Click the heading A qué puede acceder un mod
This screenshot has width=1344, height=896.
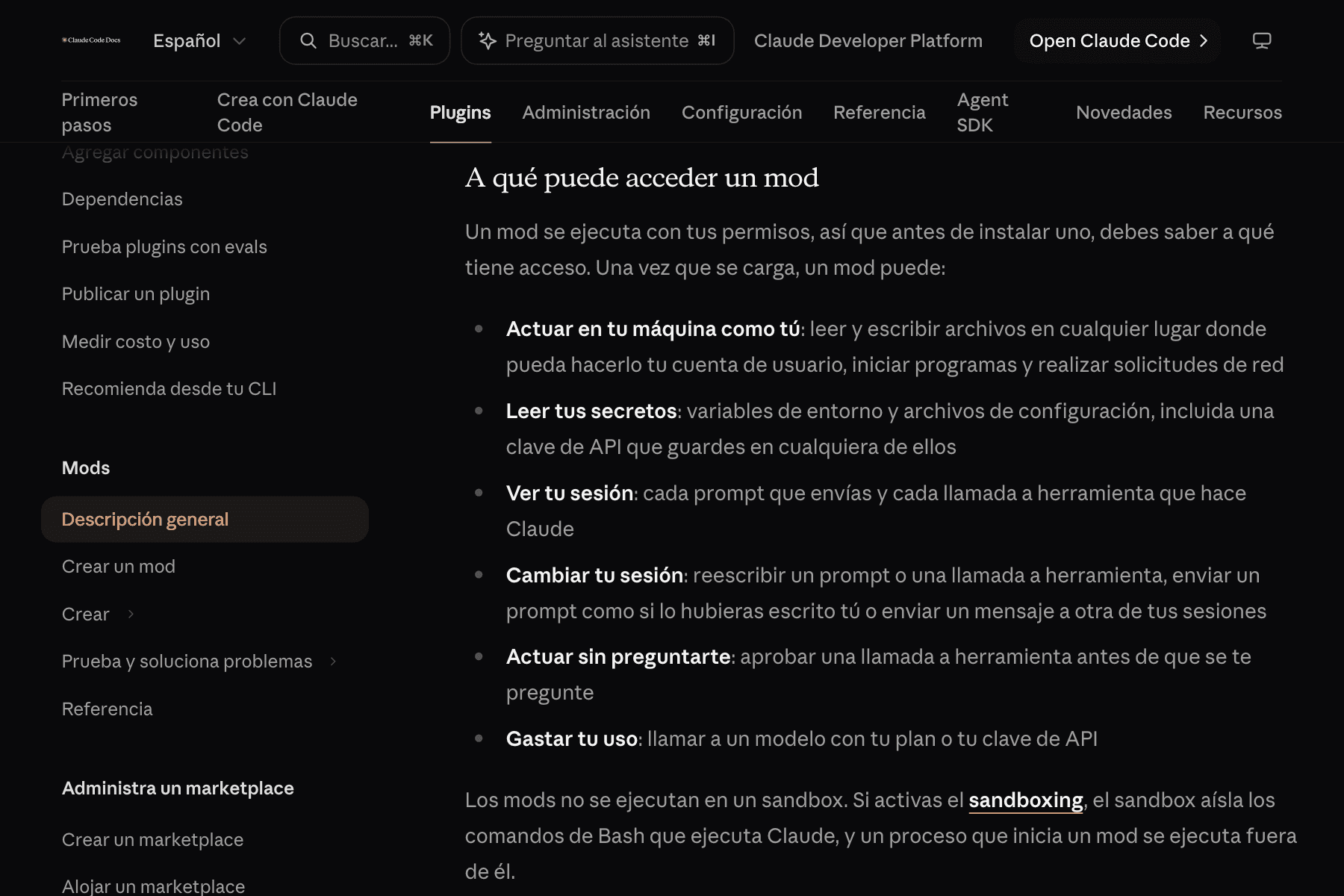tap(642, 178)
